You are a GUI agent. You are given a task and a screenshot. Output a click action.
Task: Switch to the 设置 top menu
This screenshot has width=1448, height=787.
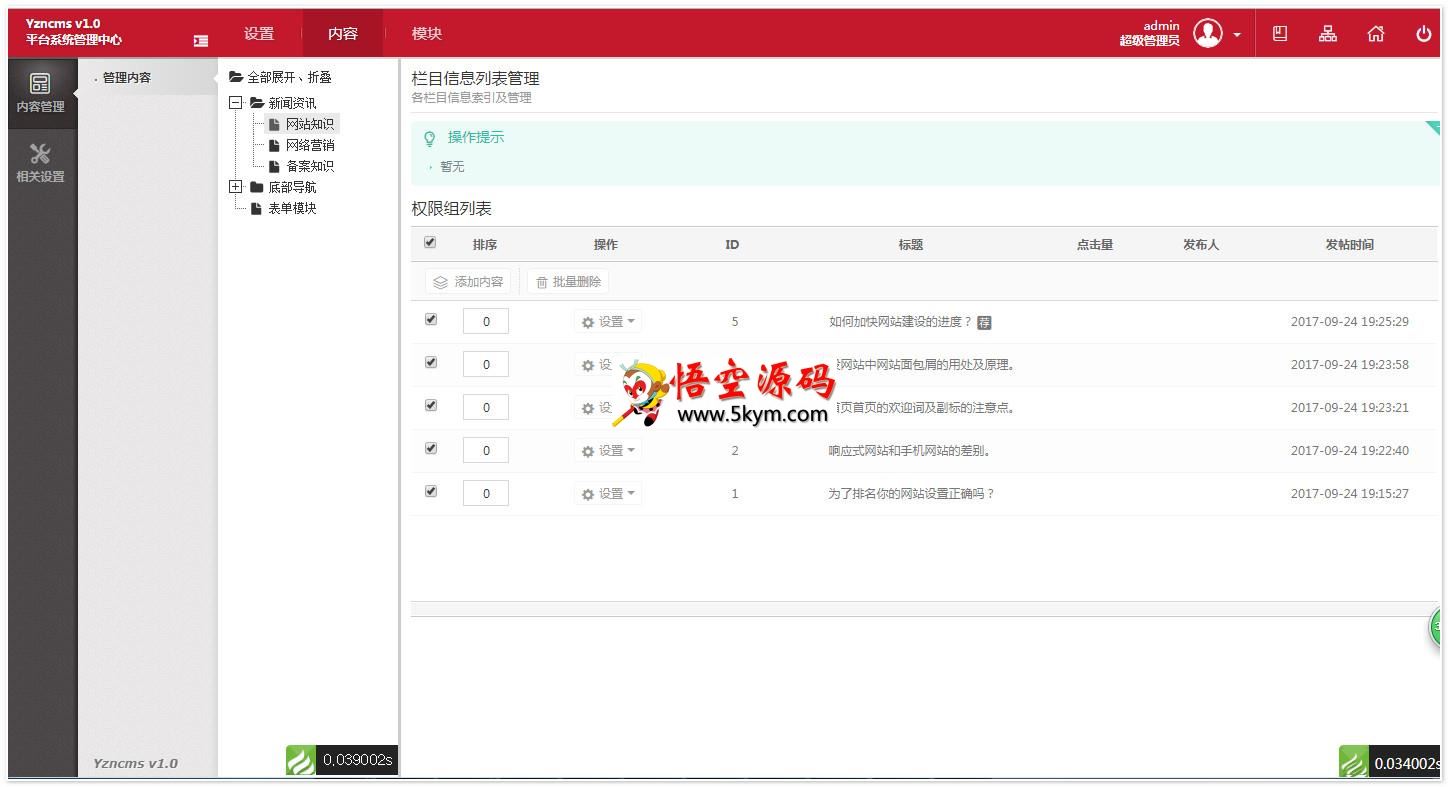pyautogui.click(x=259, y=34)
